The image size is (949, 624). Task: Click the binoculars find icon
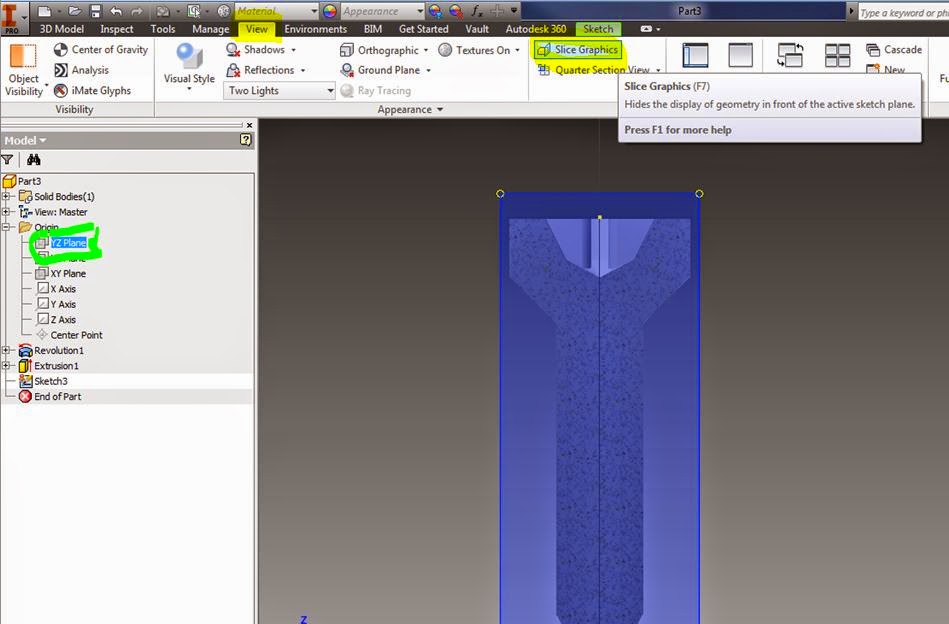pos(33,160)
